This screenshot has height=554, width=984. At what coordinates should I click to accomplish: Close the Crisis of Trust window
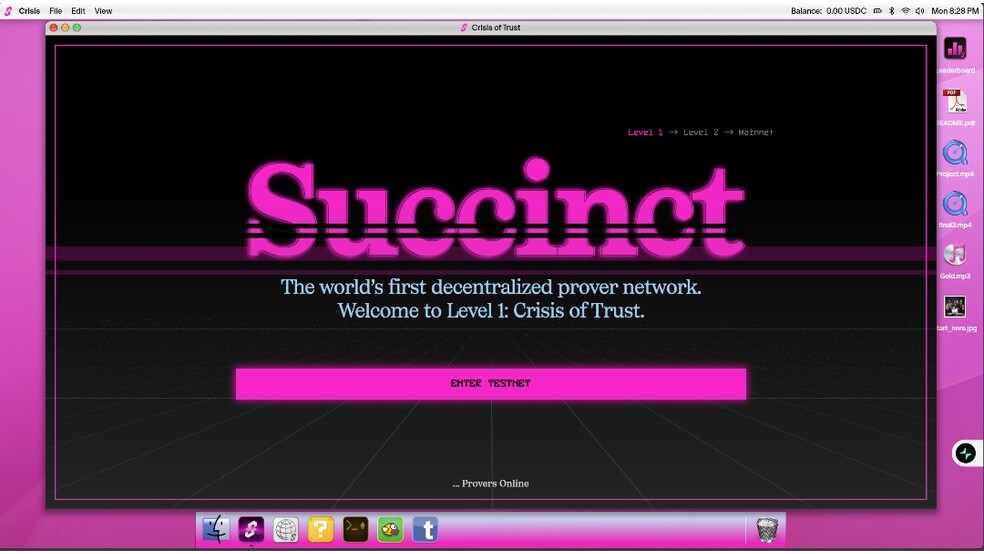[53, 28]
